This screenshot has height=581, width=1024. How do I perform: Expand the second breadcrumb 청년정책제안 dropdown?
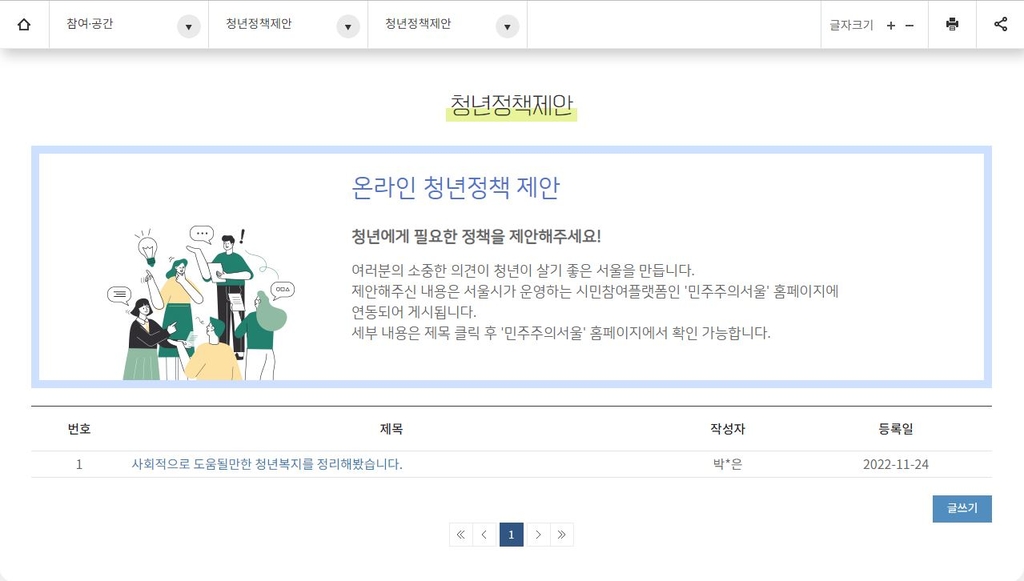pyautogui.click(x=347, y=27)
